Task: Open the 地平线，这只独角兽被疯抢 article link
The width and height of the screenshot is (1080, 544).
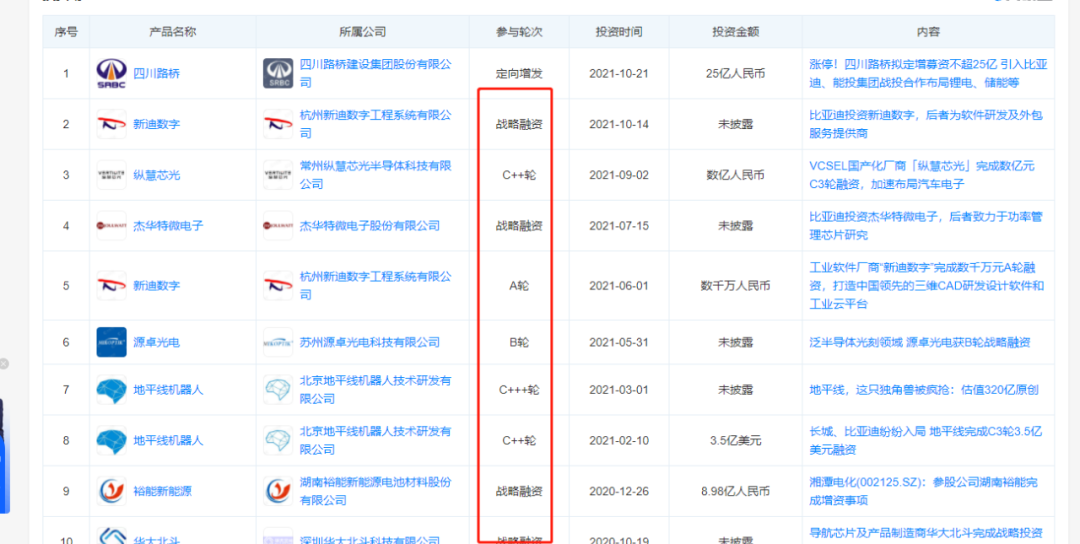Action: (x=923, y=390)
